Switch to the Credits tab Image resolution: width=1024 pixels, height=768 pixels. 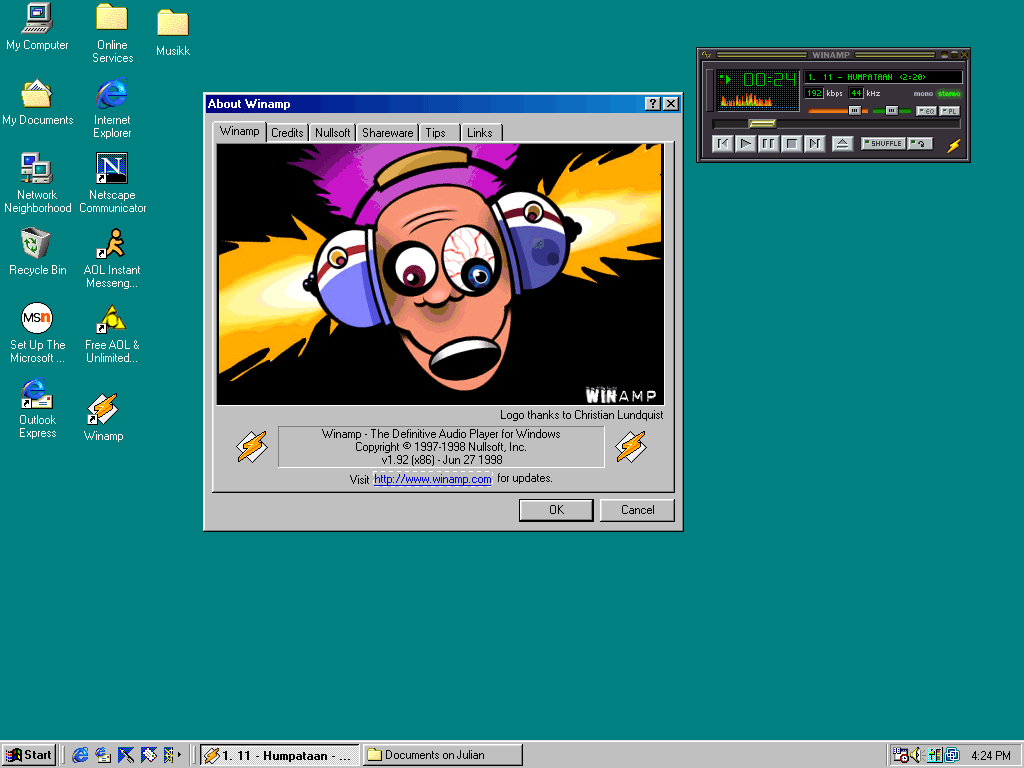[x=287, y=133]
